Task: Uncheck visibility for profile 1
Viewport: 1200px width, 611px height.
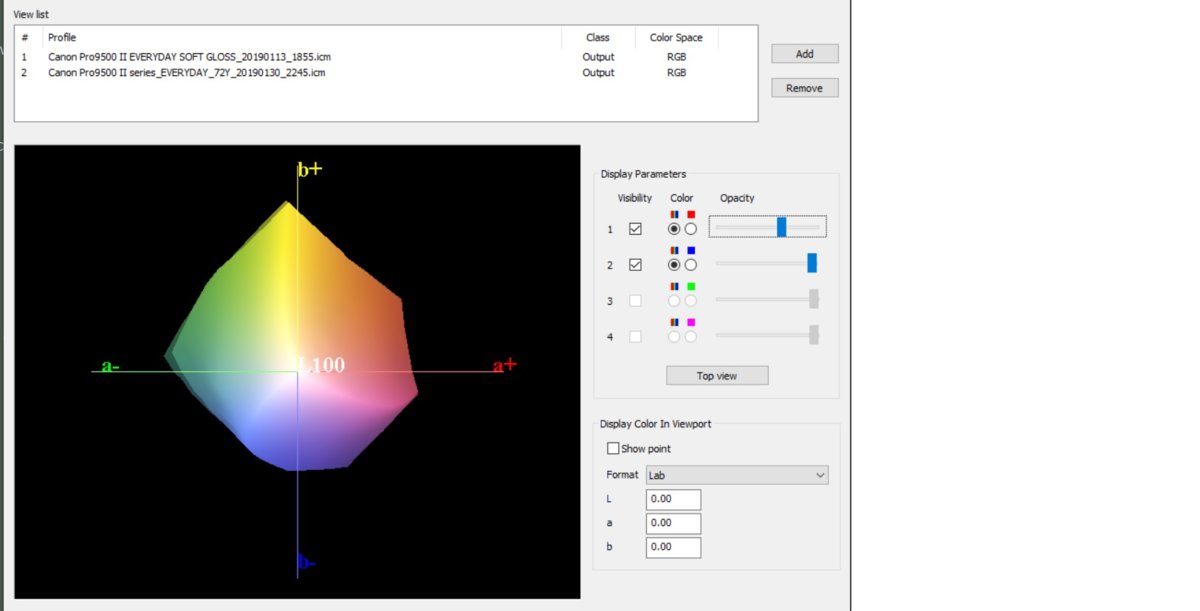Action: [635, 229]
